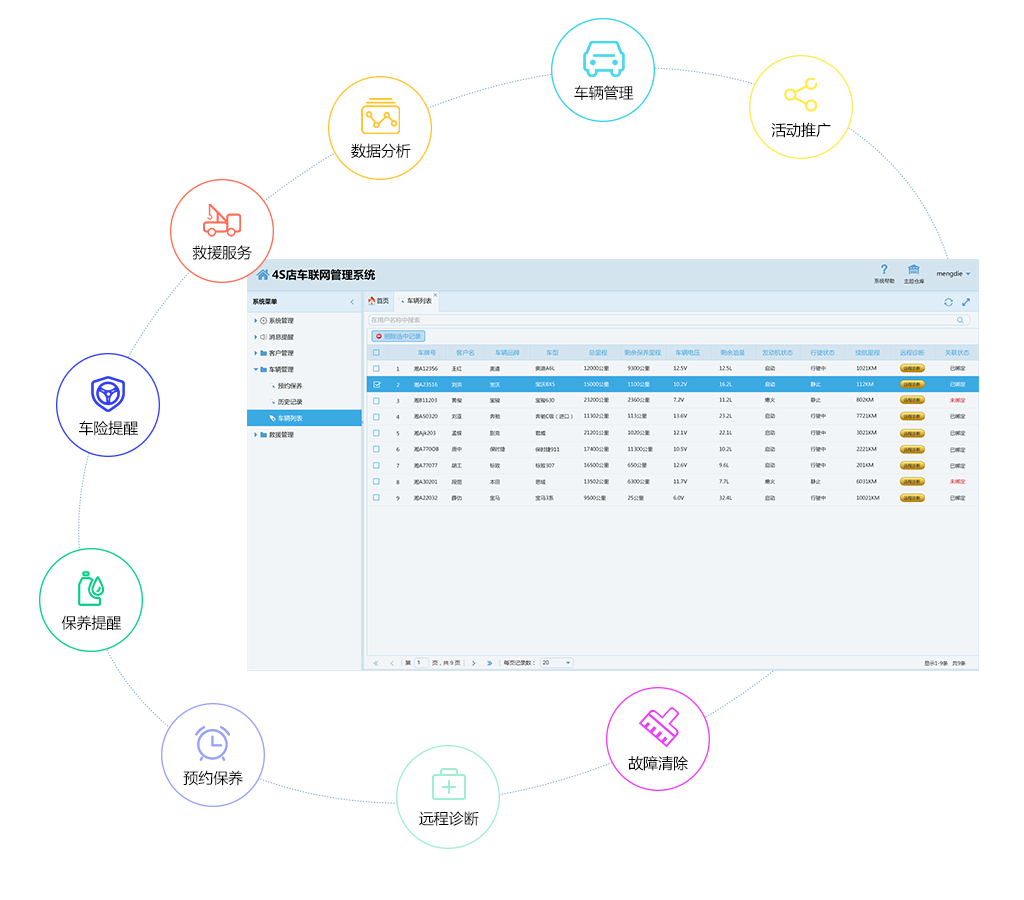Viewport: 1024px width, 900px height.
Task: Click the 救援服务 tow truck icon
Action: 222,220
